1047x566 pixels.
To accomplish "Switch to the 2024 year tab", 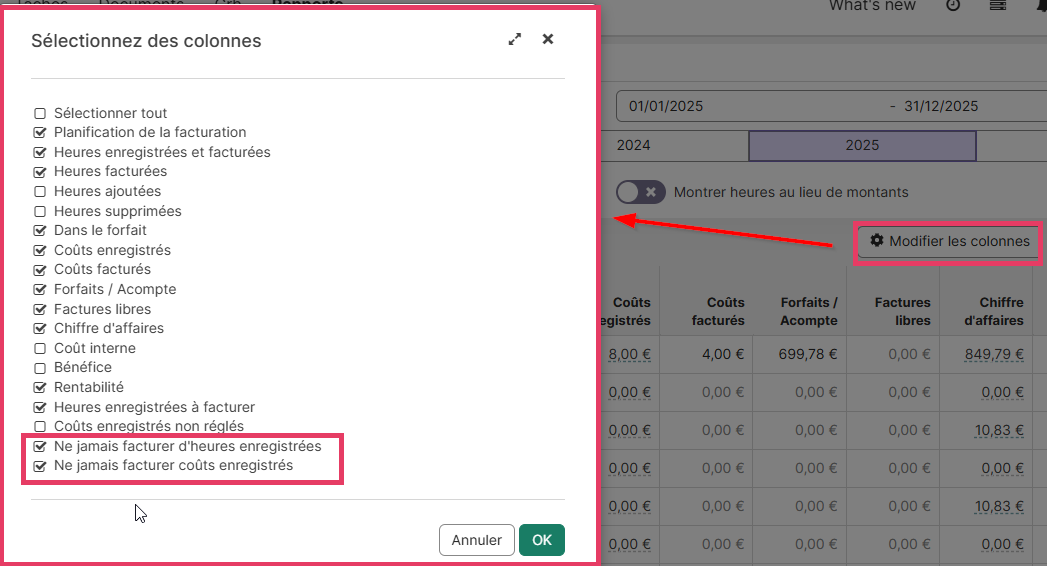I will 634,145.
